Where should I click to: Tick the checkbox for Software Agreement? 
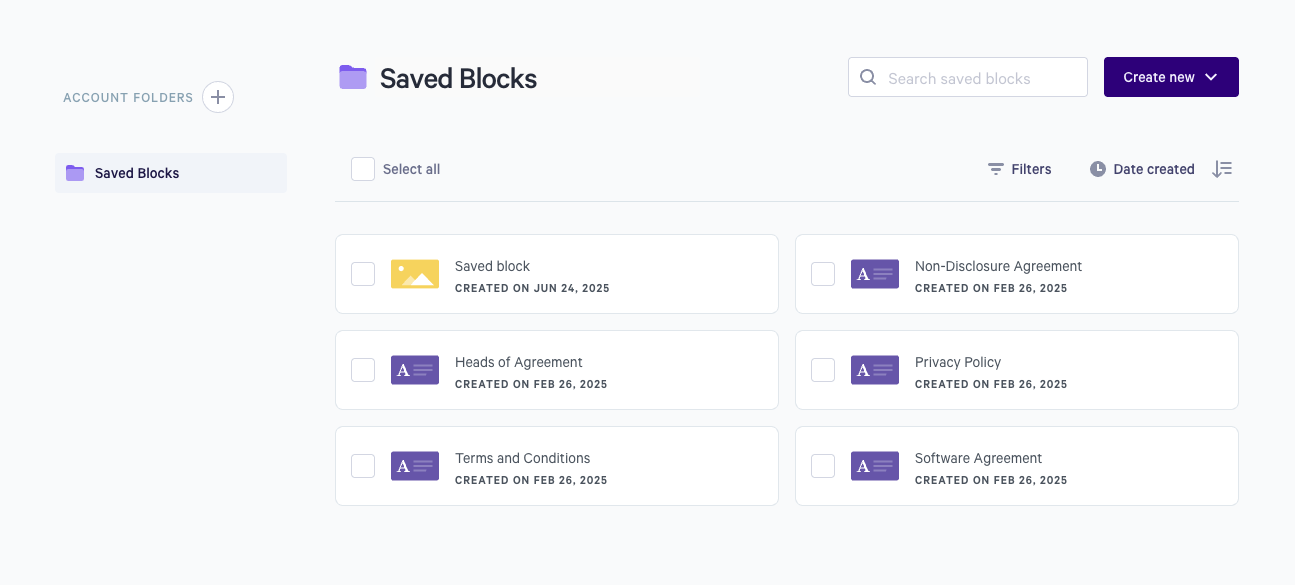(x=823, y=466)
